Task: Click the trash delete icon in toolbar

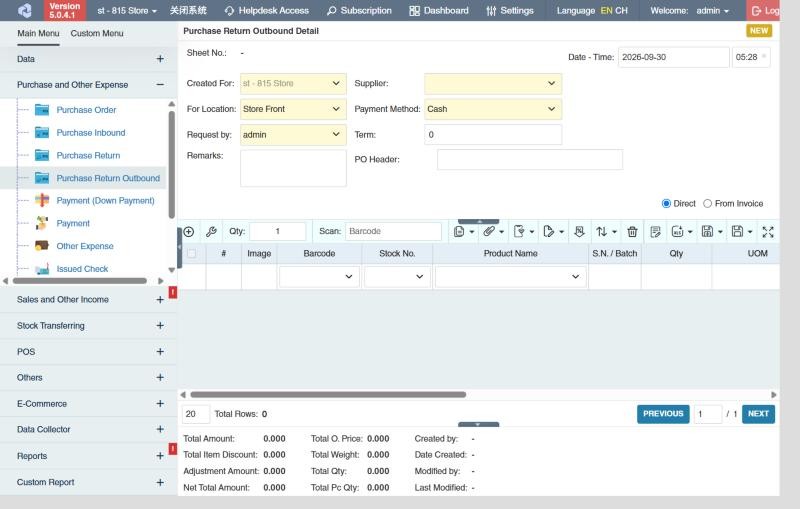Action: [632, 232]
